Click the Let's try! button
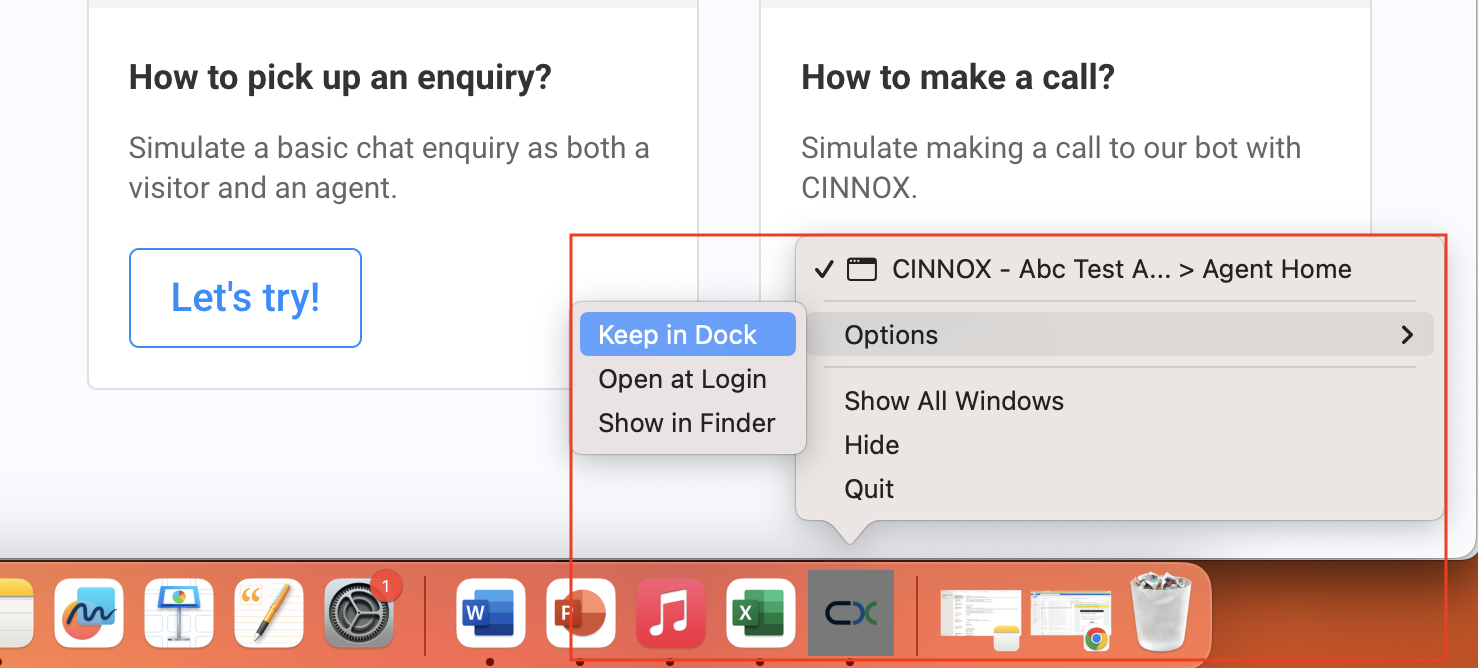This screenshot has width=1478, height=668. pos(245,298)
